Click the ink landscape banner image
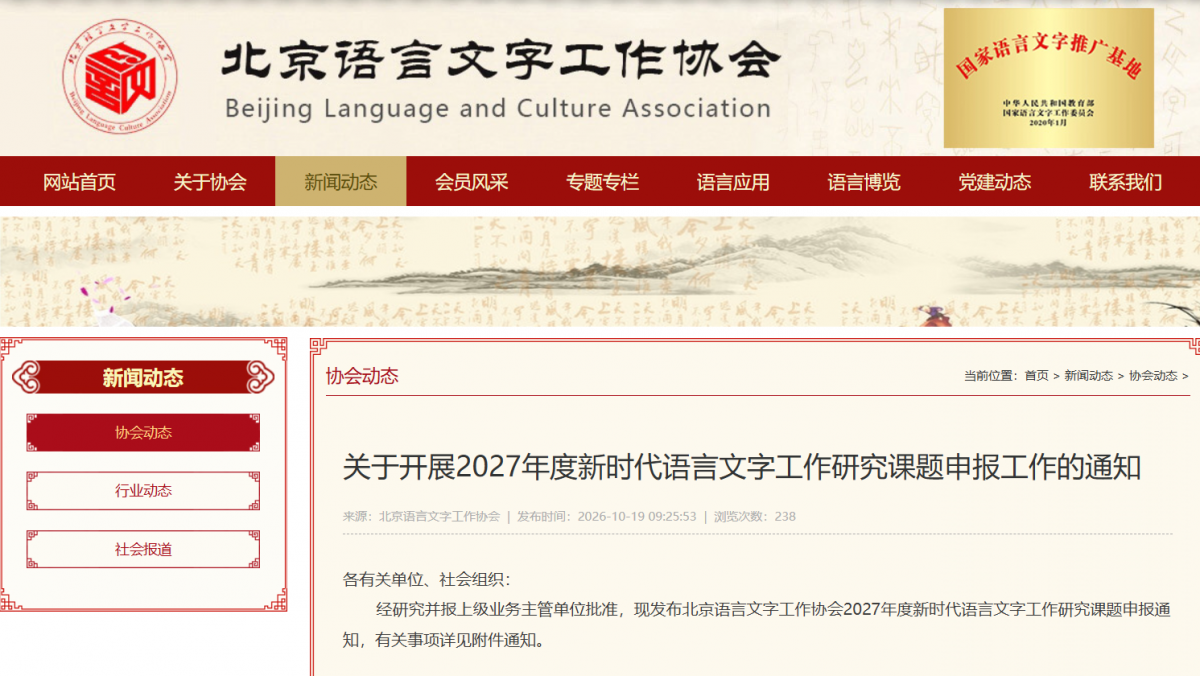Image resolution: width=1200 pixels, height=676 pixels. [x=600, y=271]
